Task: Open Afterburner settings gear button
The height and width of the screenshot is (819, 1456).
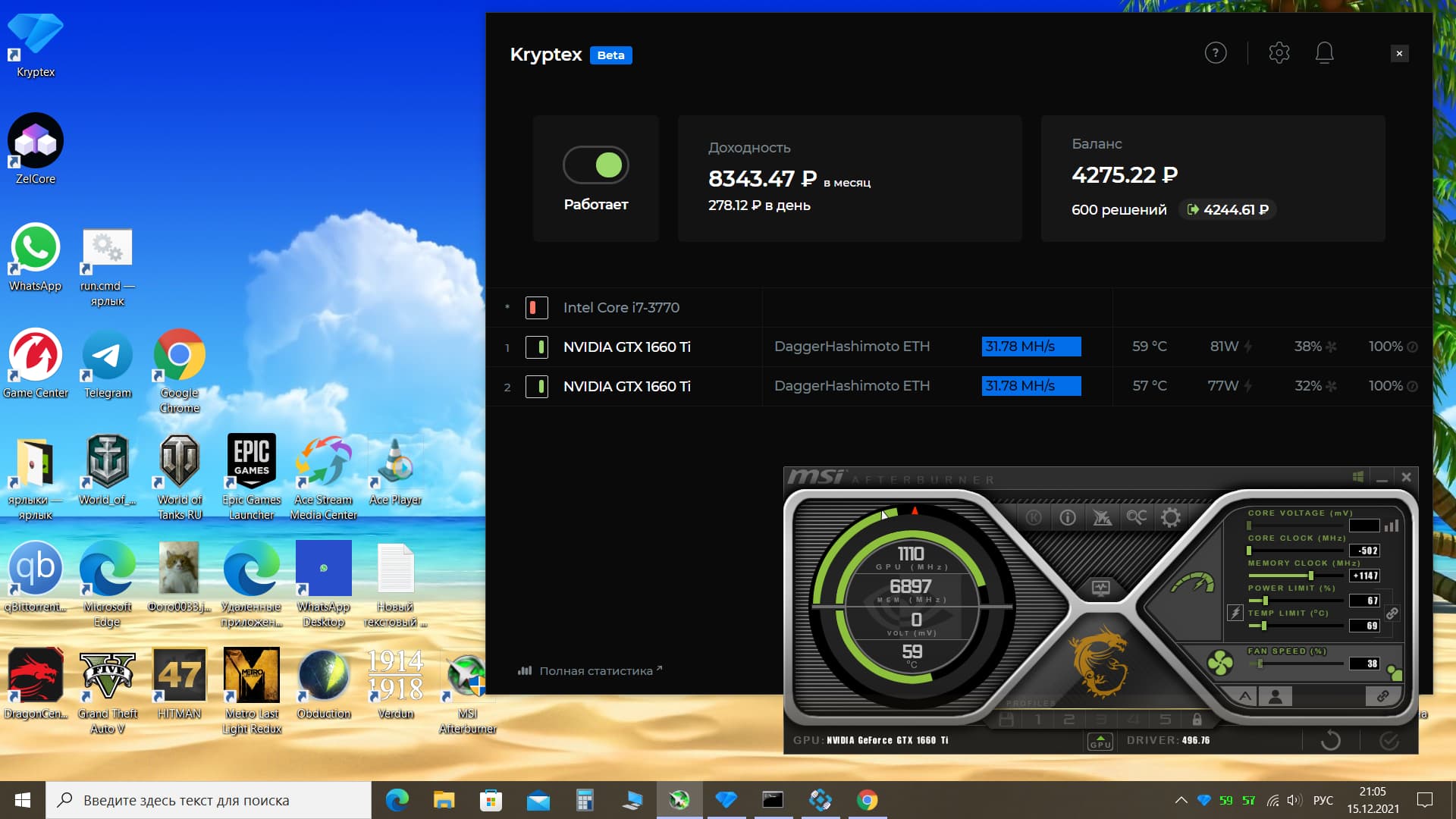Action: tap(1171, 517)
